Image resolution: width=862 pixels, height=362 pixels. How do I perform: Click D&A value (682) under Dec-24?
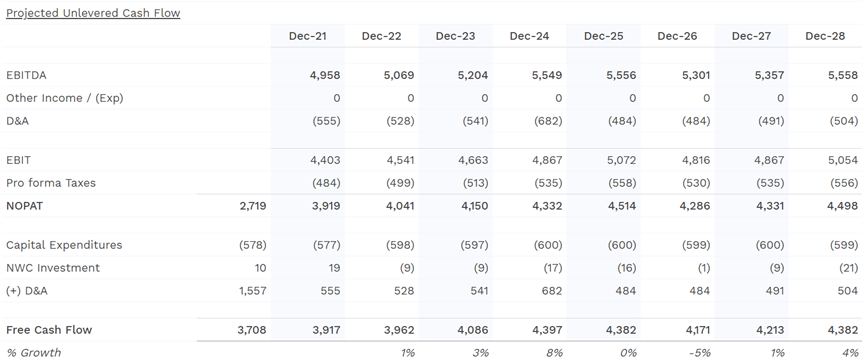coord(548,121)
